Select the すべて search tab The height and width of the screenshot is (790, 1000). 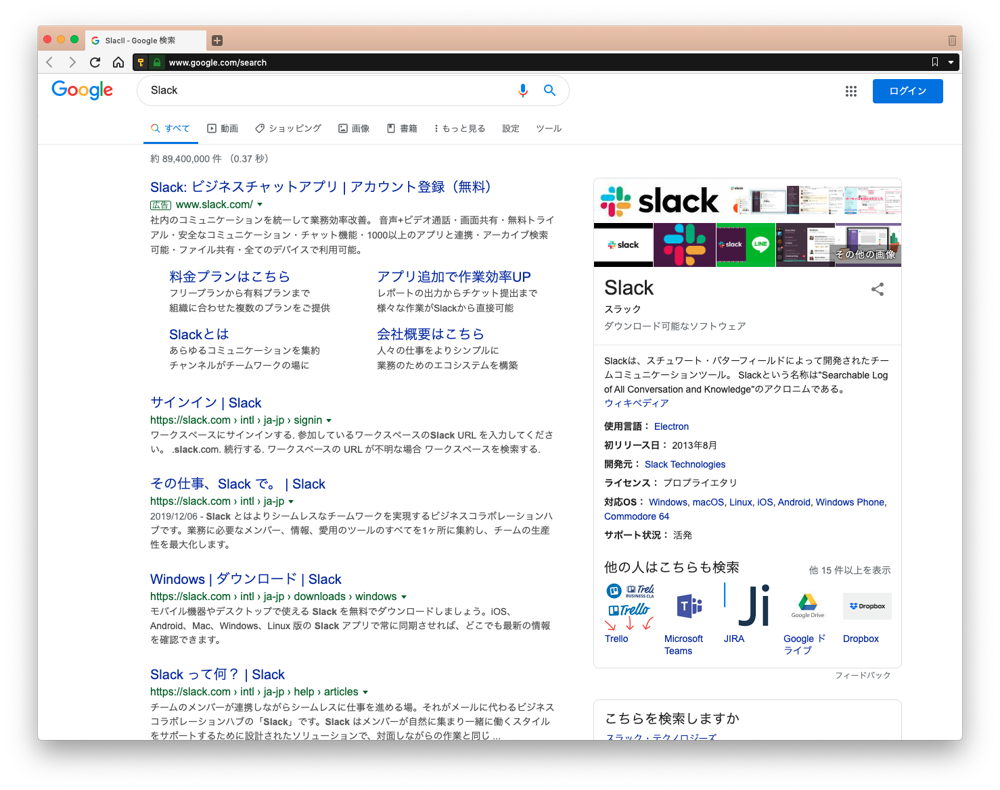pos(170,128)
